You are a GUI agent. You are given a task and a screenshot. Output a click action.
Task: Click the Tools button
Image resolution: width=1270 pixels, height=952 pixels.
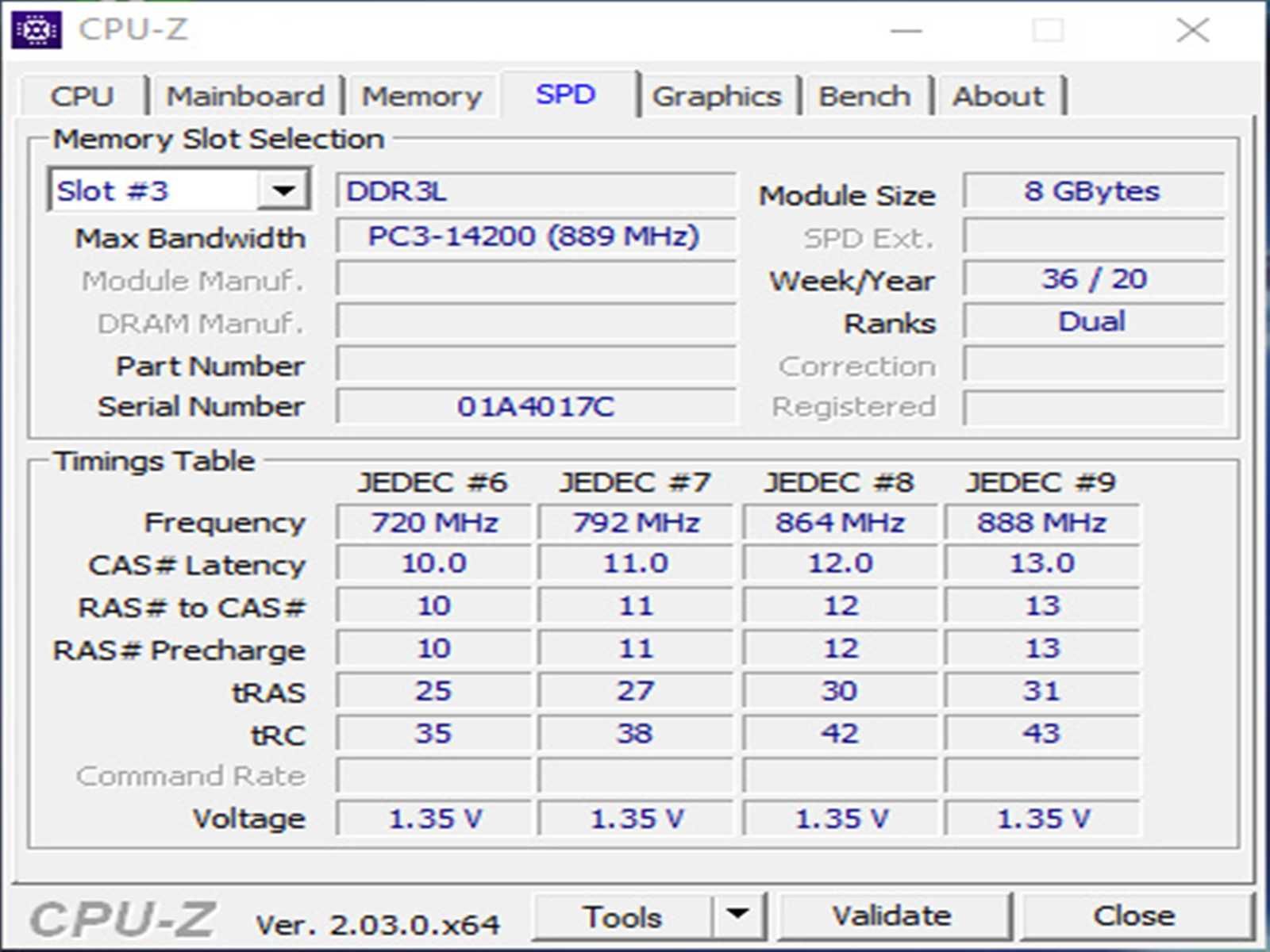point(622,916)
